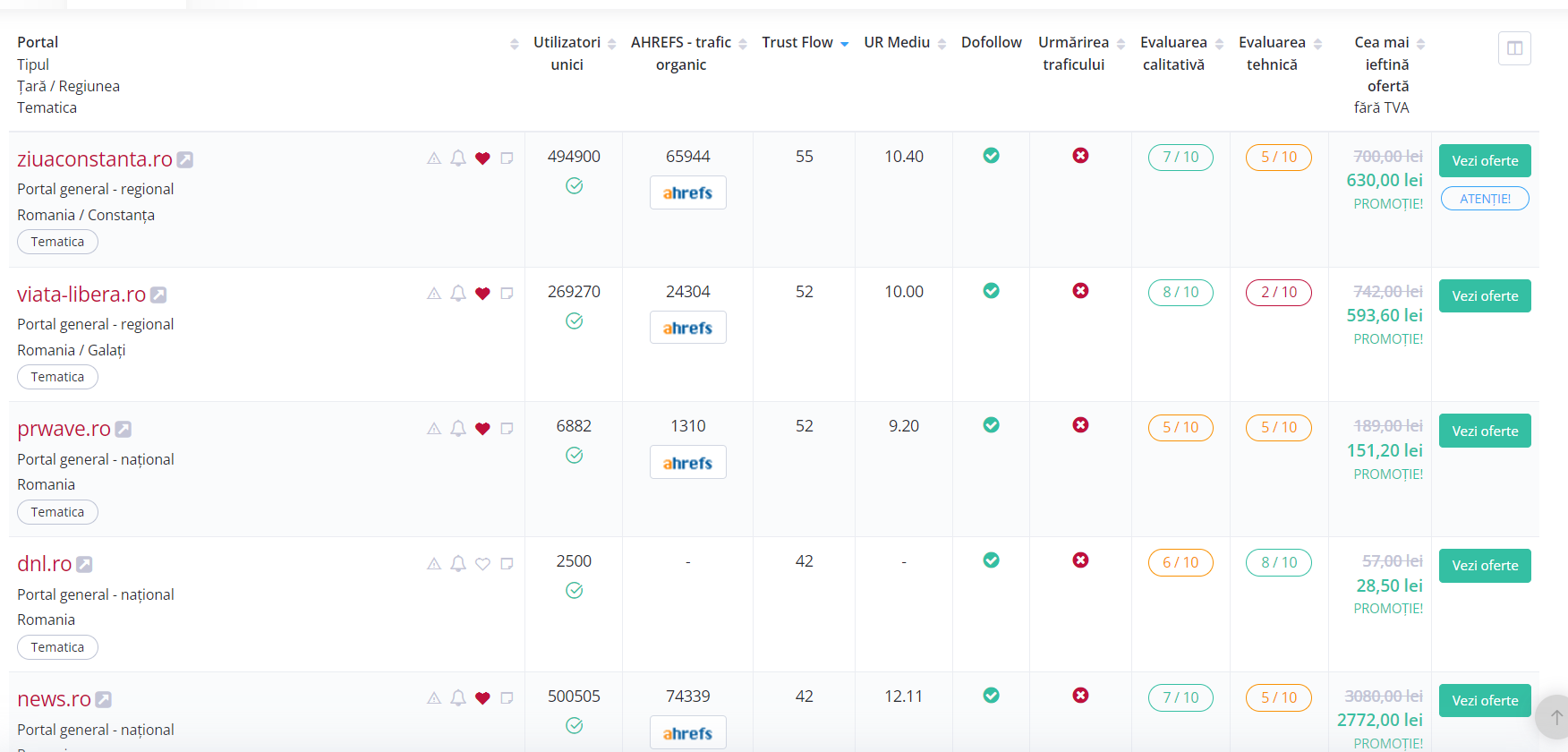Screen dimensions: 1568x752
Task: Open note icon in dnl.ro row
Action: coord(507,564)
